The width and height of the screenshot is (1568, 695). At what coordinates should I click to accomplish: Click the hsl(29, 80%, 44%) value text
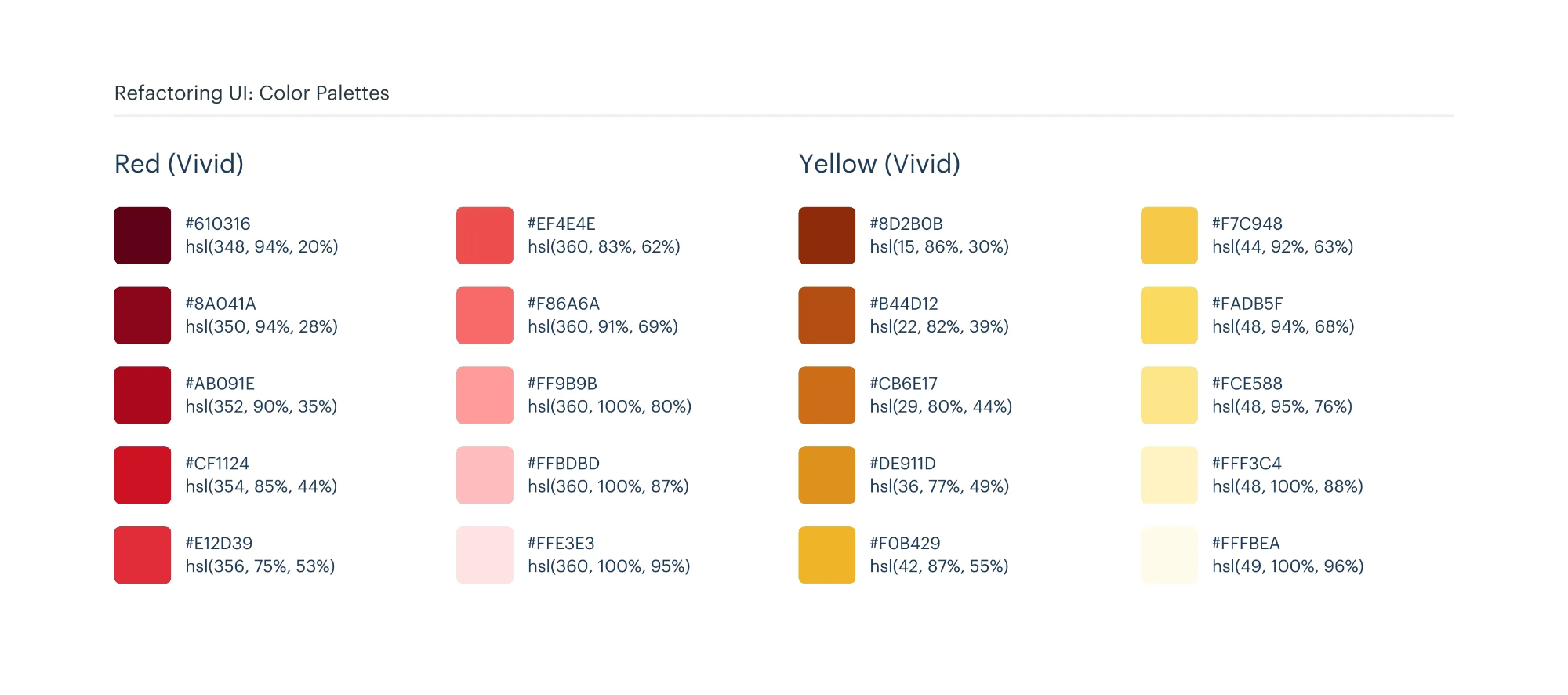coord(941,406)
